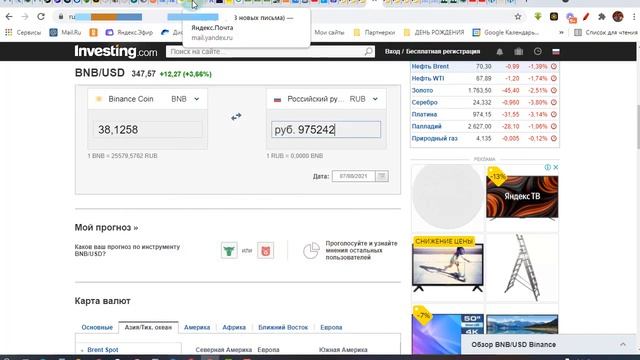
Task: Open the extensions puzzle icon
Action: (602, 17)
